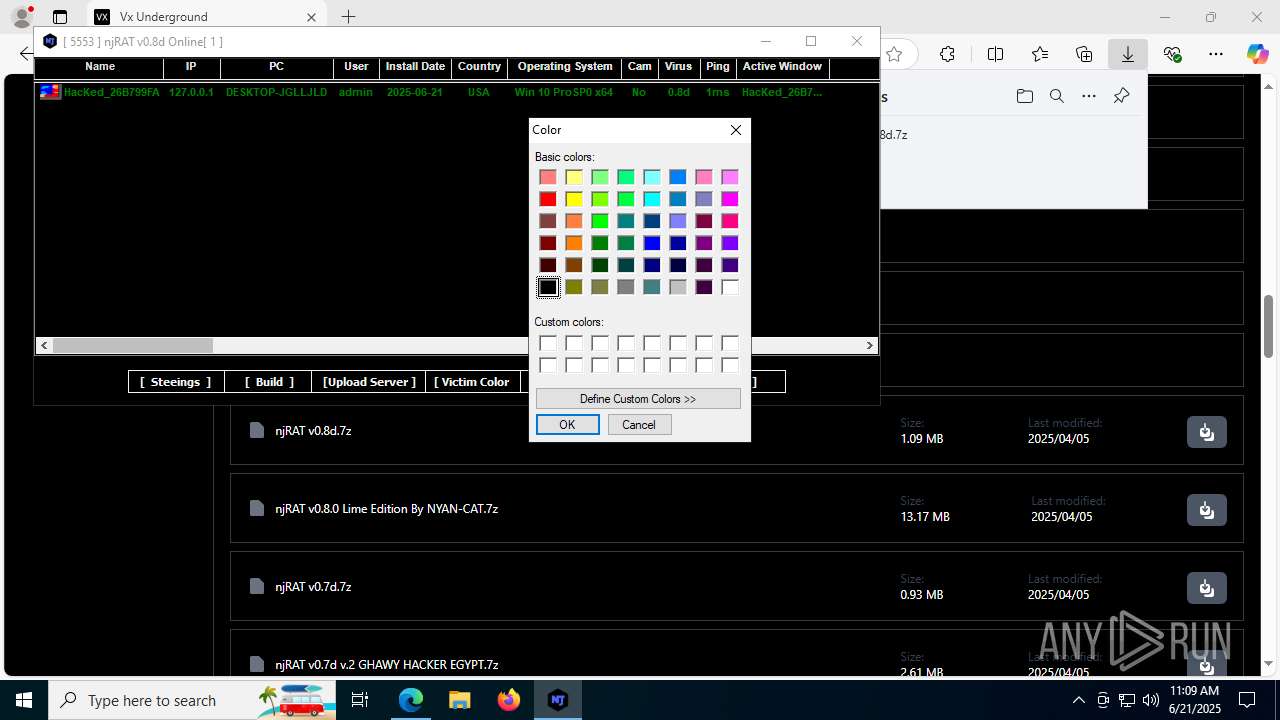1280x720 pixels.
Task: Toggle Edge split screen icon
Action: (995, 55)
